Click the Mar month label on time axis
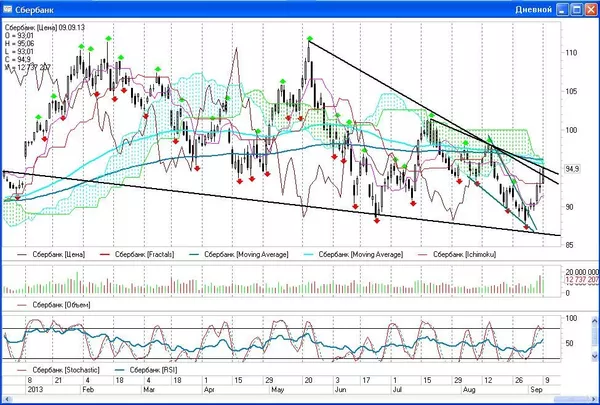 point(149,390)
